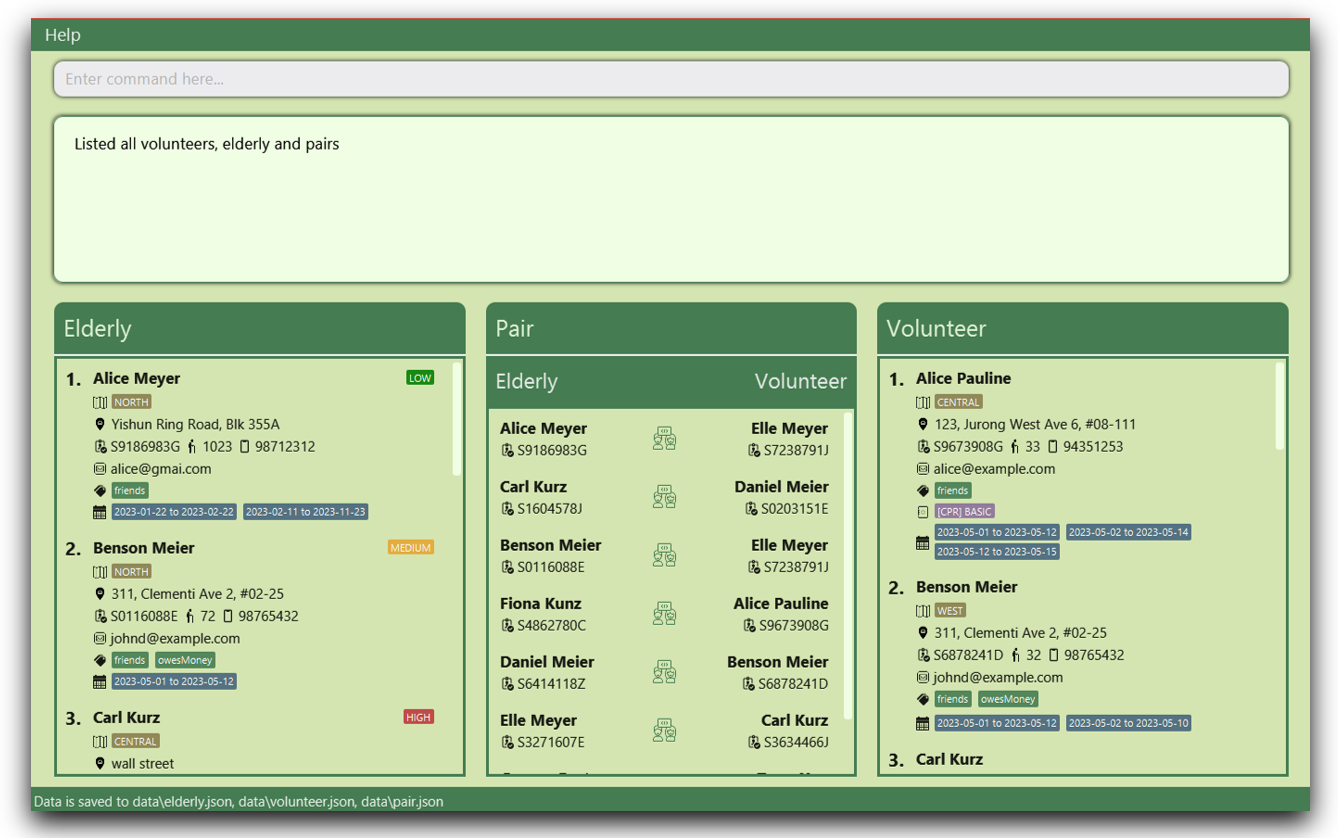
Task: Click MEDIUM risk badge on Benson Meier
Action: [x=411, y=548]
